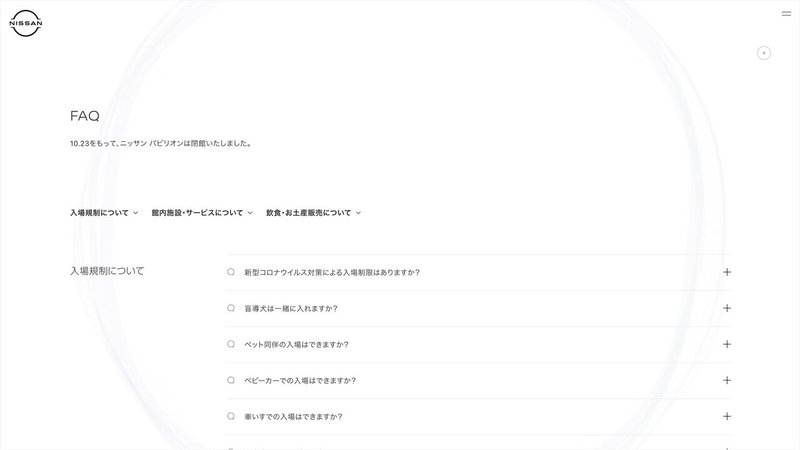
Task: Click the Q icon beside ベビーカー question
Action: pos(231,380)
